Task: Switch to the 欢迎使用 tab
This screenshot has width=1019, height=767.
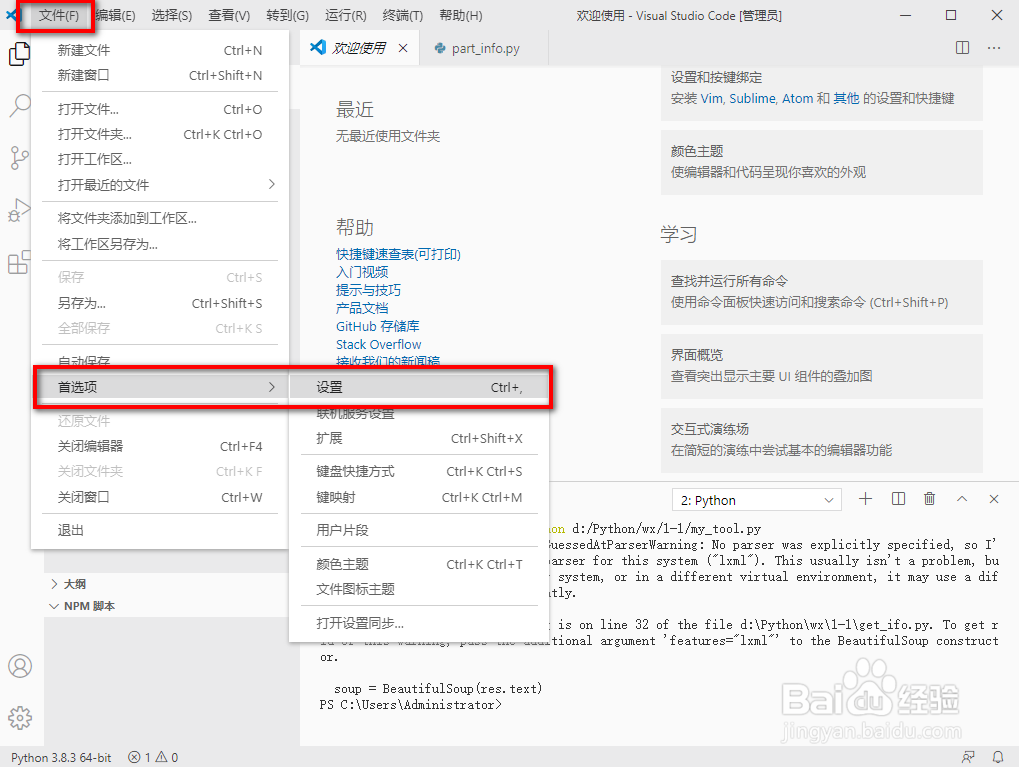Action: [359, 48]
